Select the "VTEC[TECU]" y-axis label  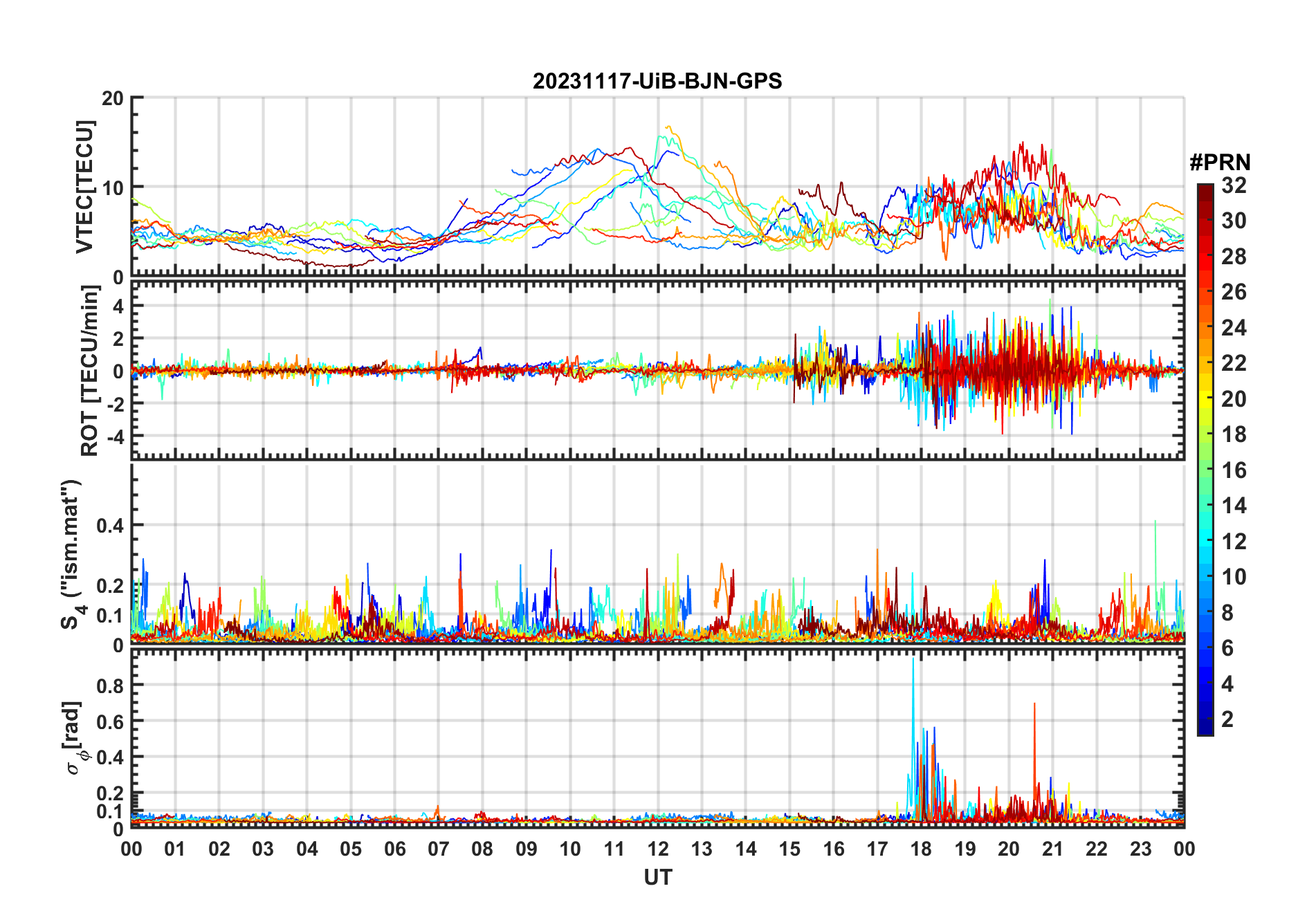(x=84, y=187)
